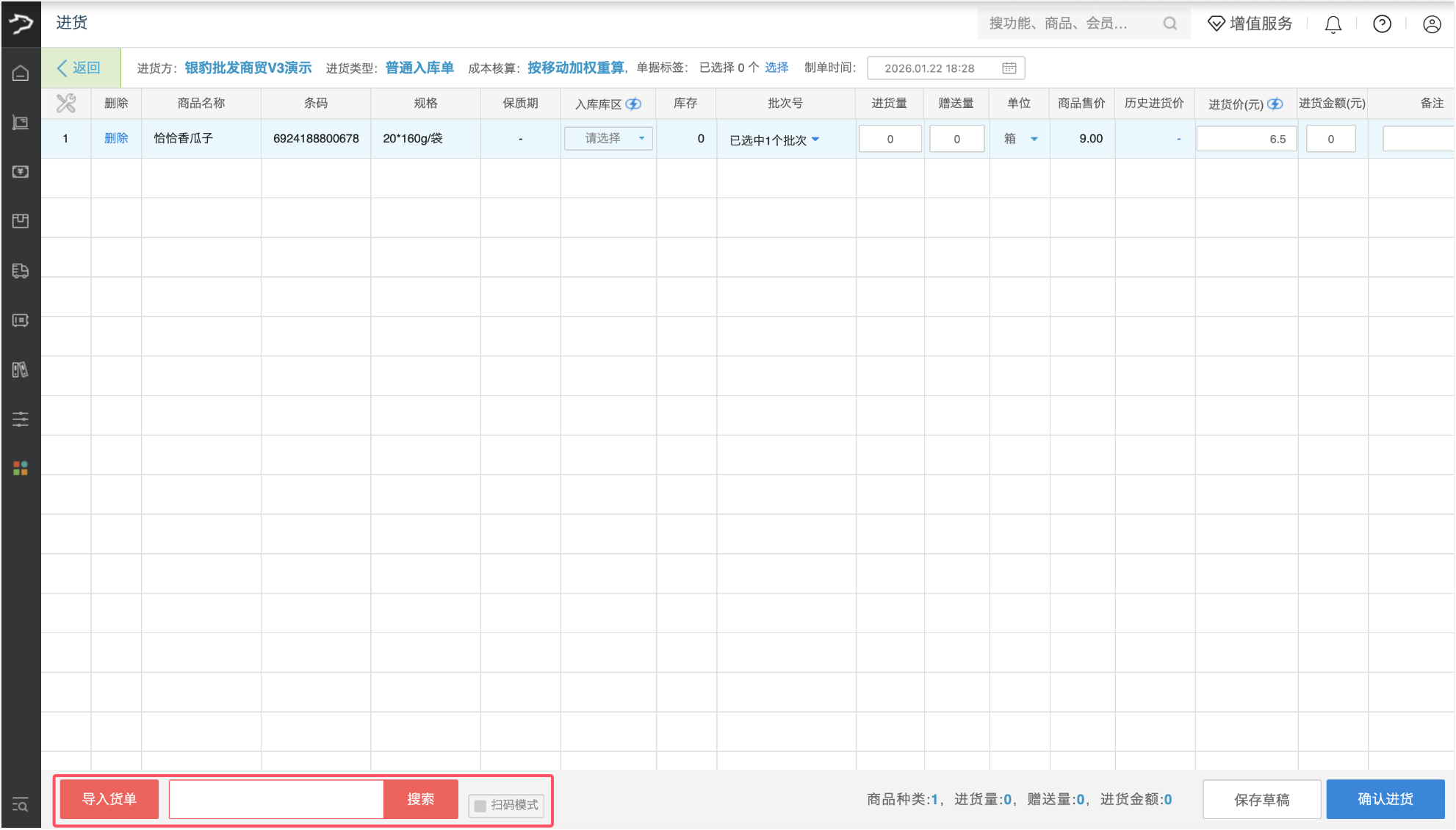
Task: Click the home icon in sidebar
Action: click(x=21, y=73)
